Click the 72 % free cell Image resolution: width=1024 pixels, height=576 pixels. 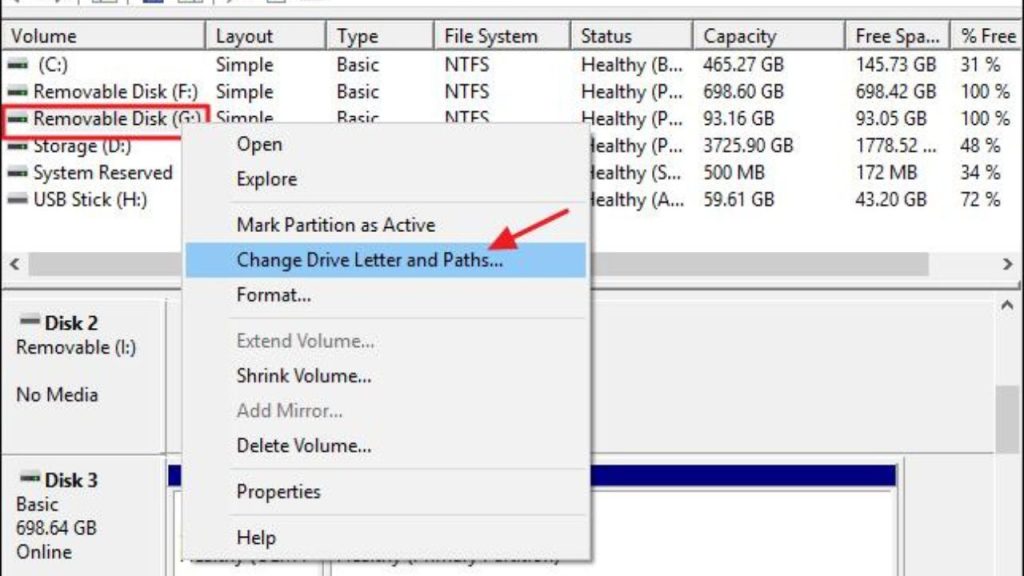coord(980,199)
